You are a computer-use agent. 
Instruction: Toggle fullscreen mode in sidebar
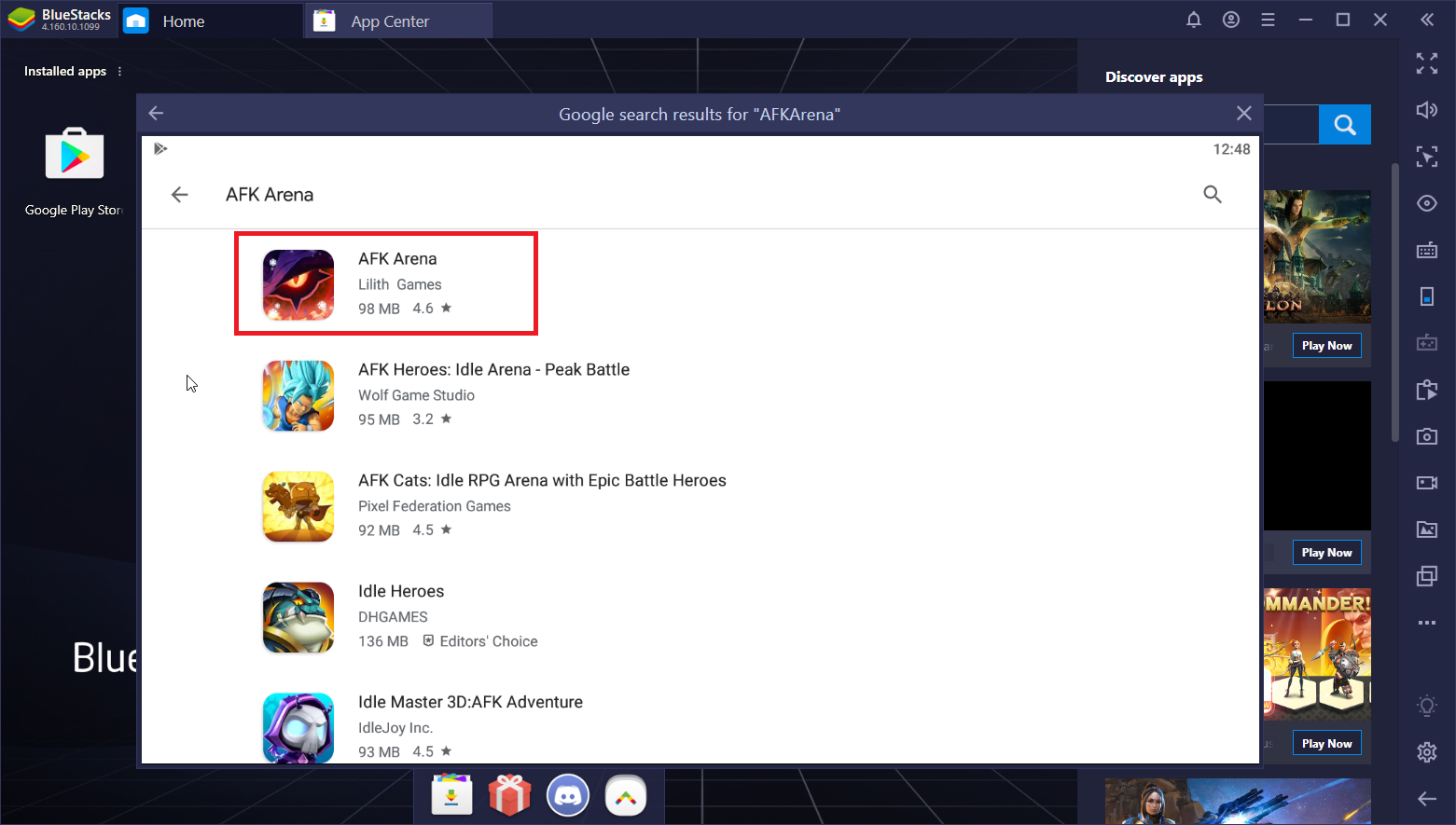click(x=1427, y=63)
